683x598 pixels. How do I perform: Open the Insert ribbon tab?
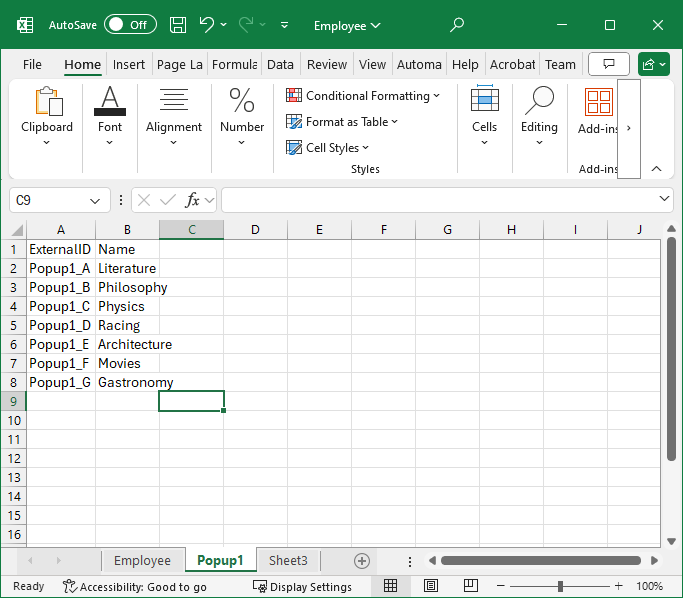tap(129, 65)
